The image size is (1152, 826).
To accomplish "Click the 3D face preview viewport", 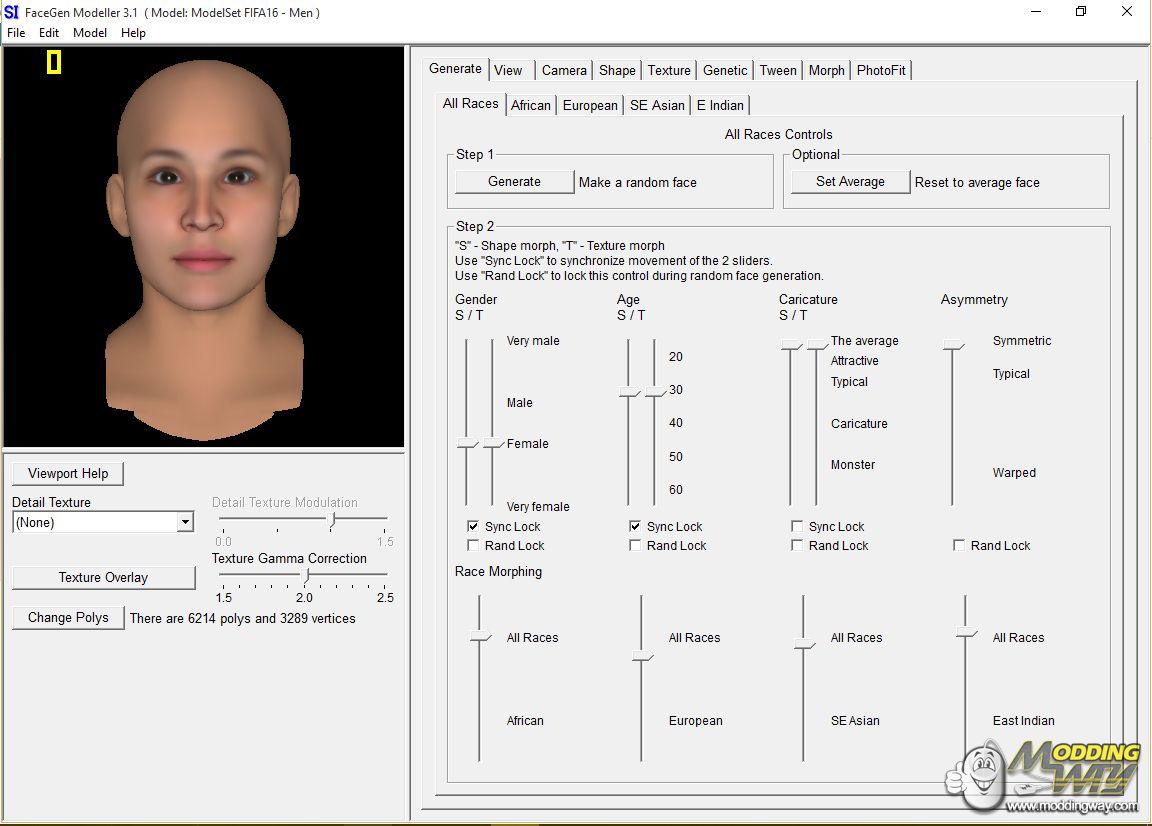I will click(x=204, y=246).
